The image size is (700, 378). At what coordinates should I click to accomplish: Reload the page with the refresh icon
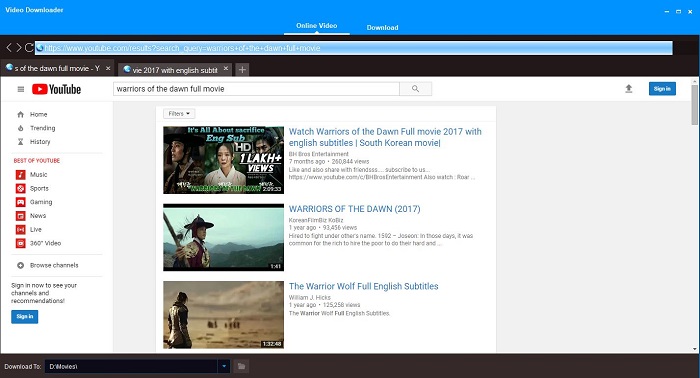pos(29,47)
